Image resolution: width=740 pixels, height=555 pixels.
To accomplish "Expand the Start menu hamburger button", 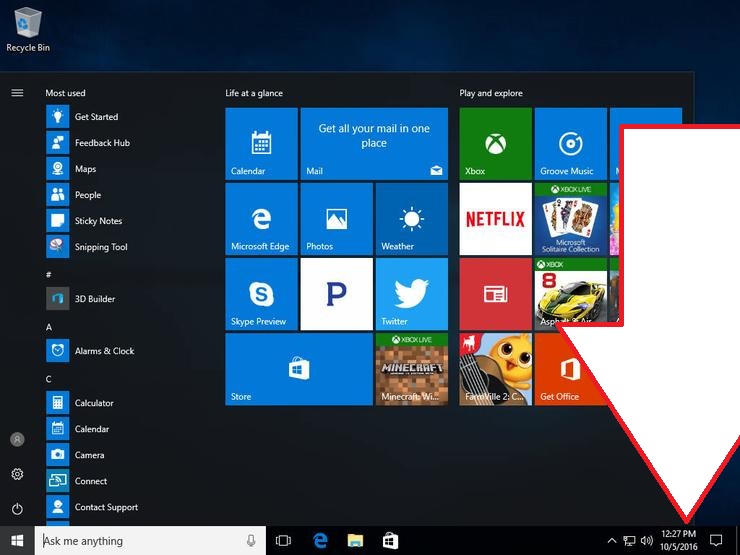I will [17, 92].
